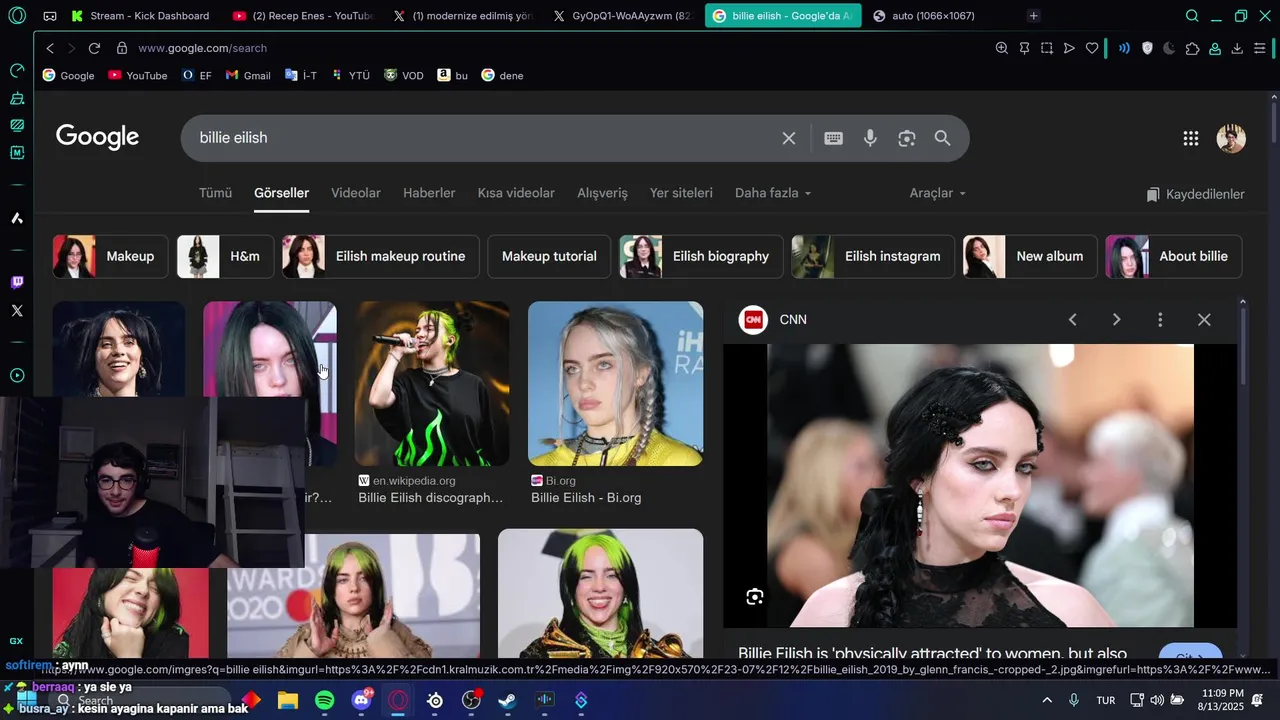The height and width of the screenshot is (720, 1280).
Task: Open the YouTube bookmark
Action: click(138, 75)
